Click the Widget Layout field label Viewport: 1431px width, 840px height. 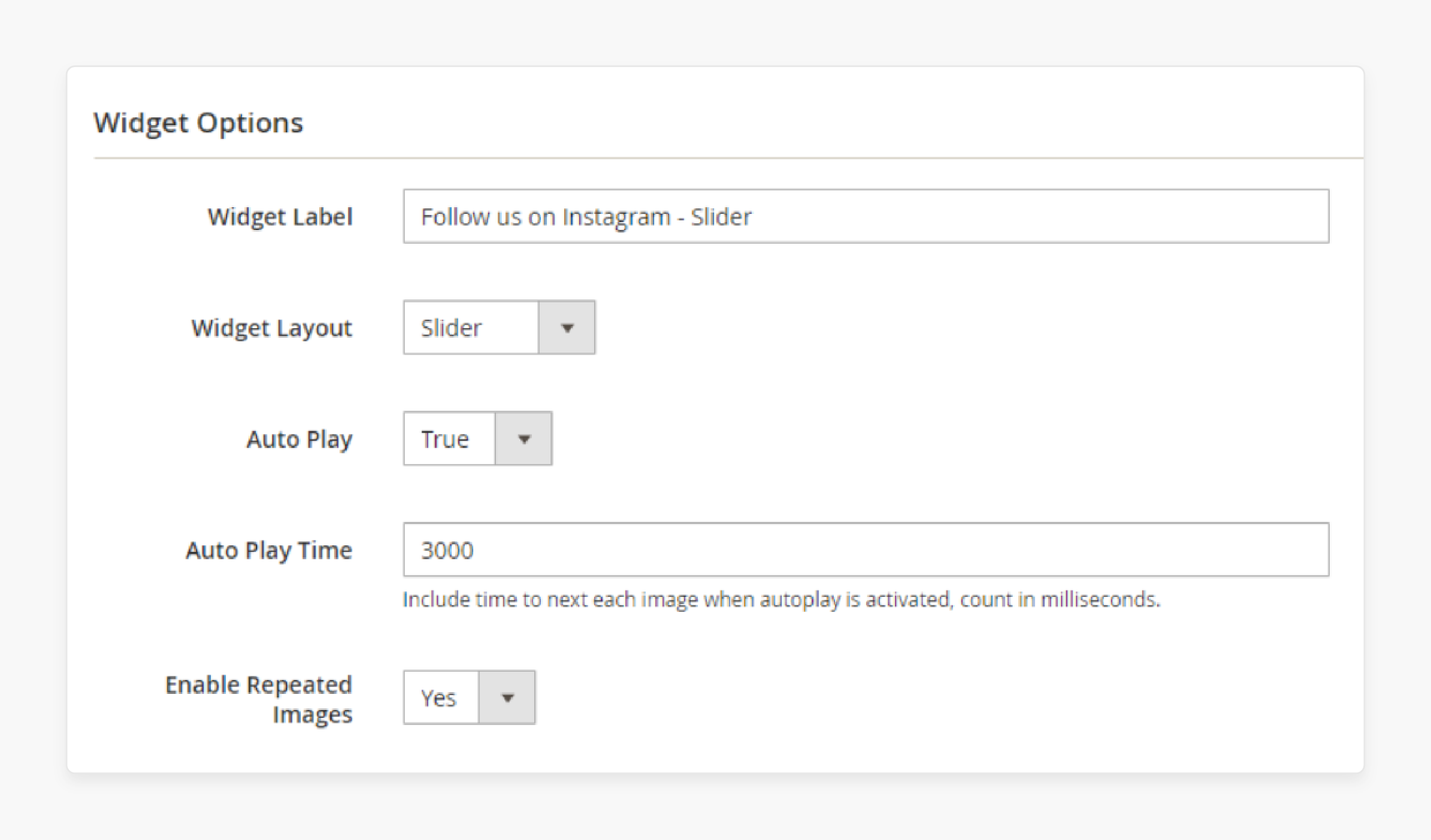(x=271, y=328)
